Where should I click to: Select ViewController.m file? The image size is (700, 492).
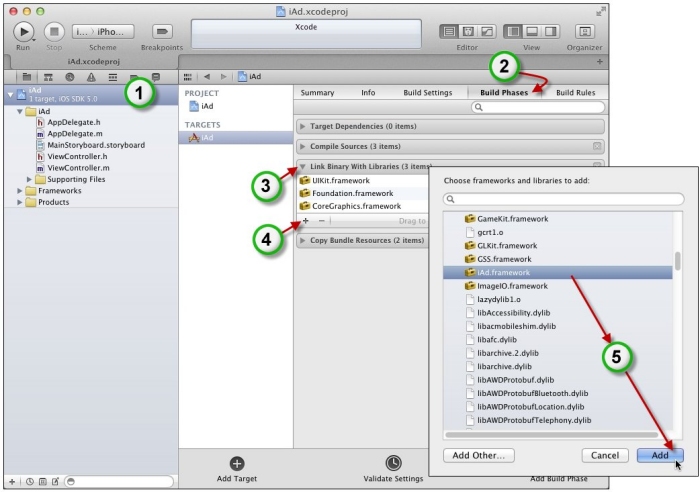click(x=78, y=168)
